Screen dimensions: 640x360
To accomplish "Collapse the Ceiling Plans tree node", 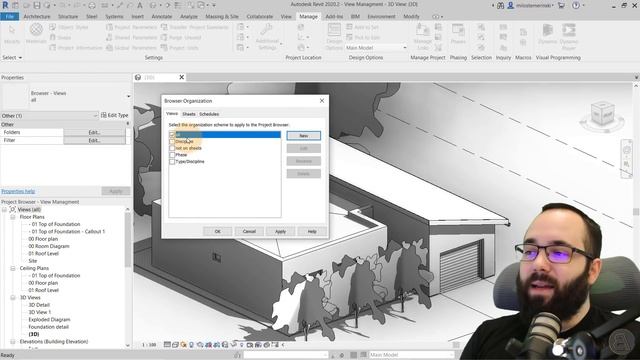I will click(13, 268).
